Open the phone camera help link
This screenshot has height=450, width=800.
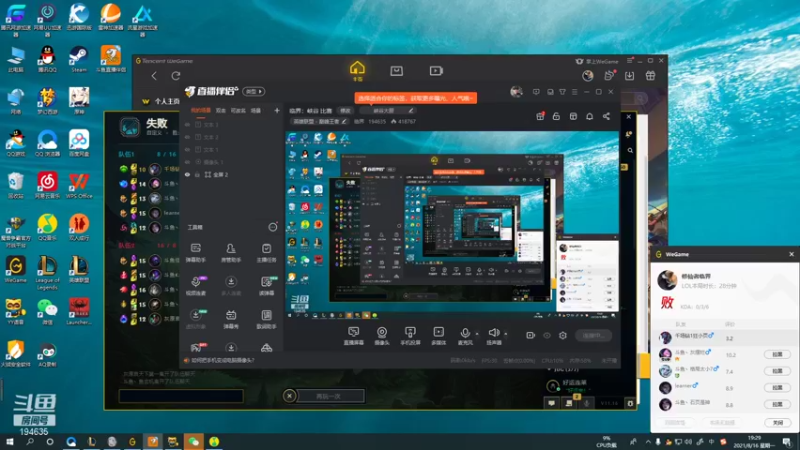pos(222,360)
